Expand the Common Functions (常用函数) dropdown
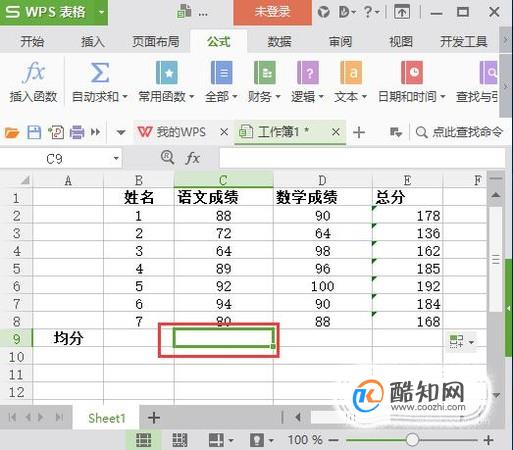The height and width of the screenshot is (450, 513). pyautogui.click(x=192, y=97)
